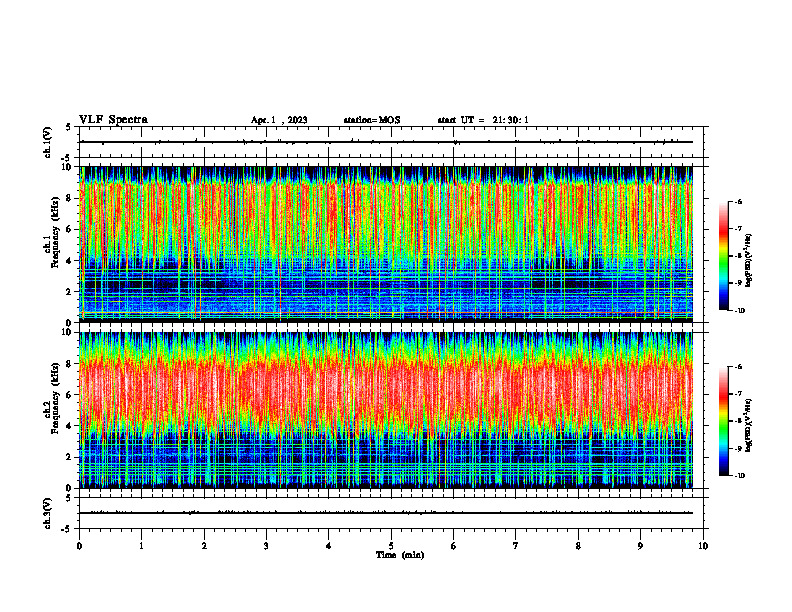Click the ch.1 spectrogram color scale bar
The width and height of the screenshot is (792, 612).
tap(724, 256)
